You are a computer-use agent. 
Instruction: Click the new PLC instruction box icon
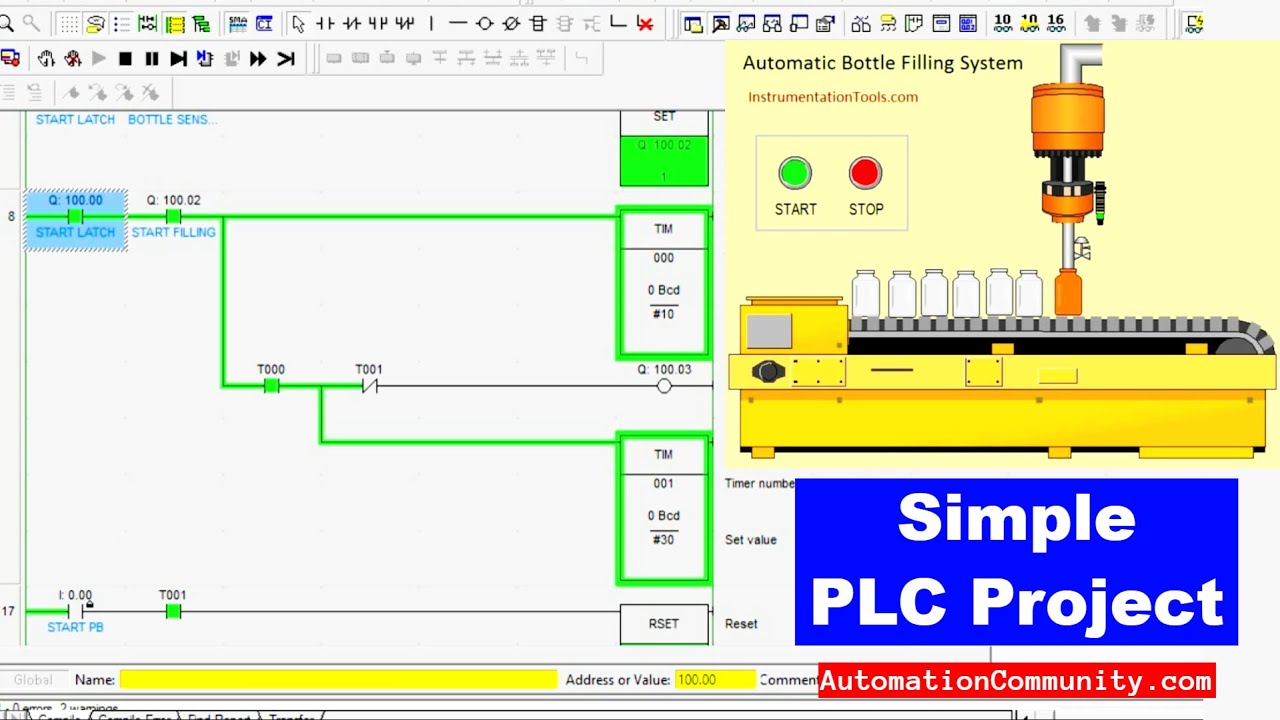pos(537,24)
